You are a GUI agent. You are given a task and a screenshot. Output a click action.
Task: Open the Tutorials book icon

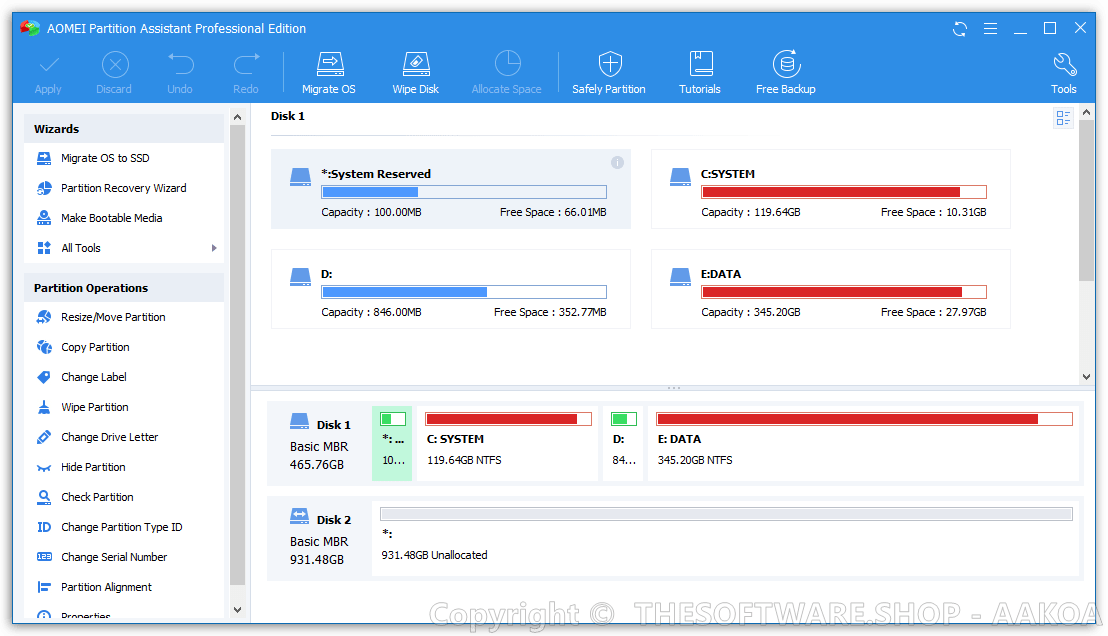[700, 64]
